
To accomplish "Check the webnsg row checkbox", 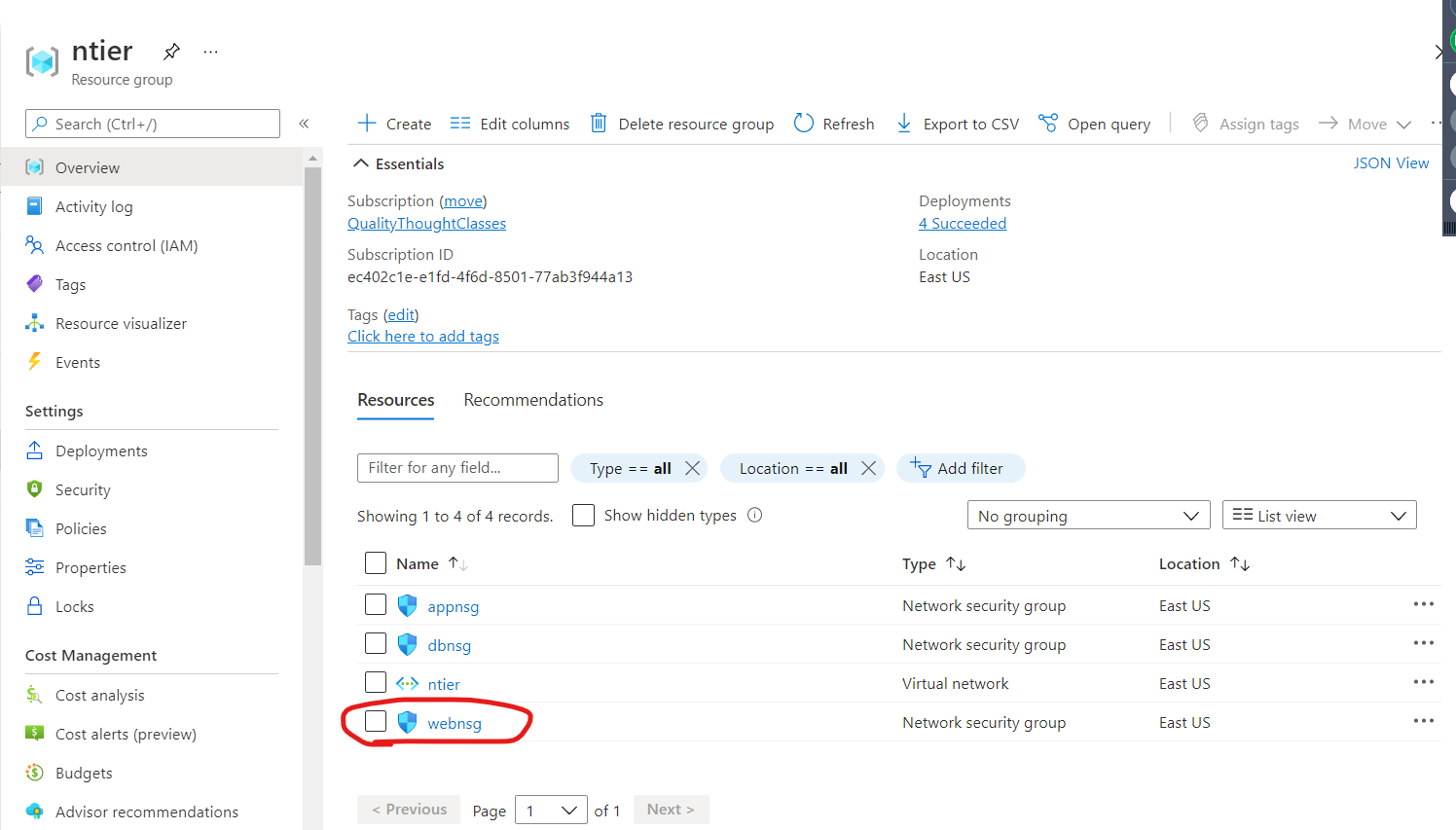I will coord(376,721).
